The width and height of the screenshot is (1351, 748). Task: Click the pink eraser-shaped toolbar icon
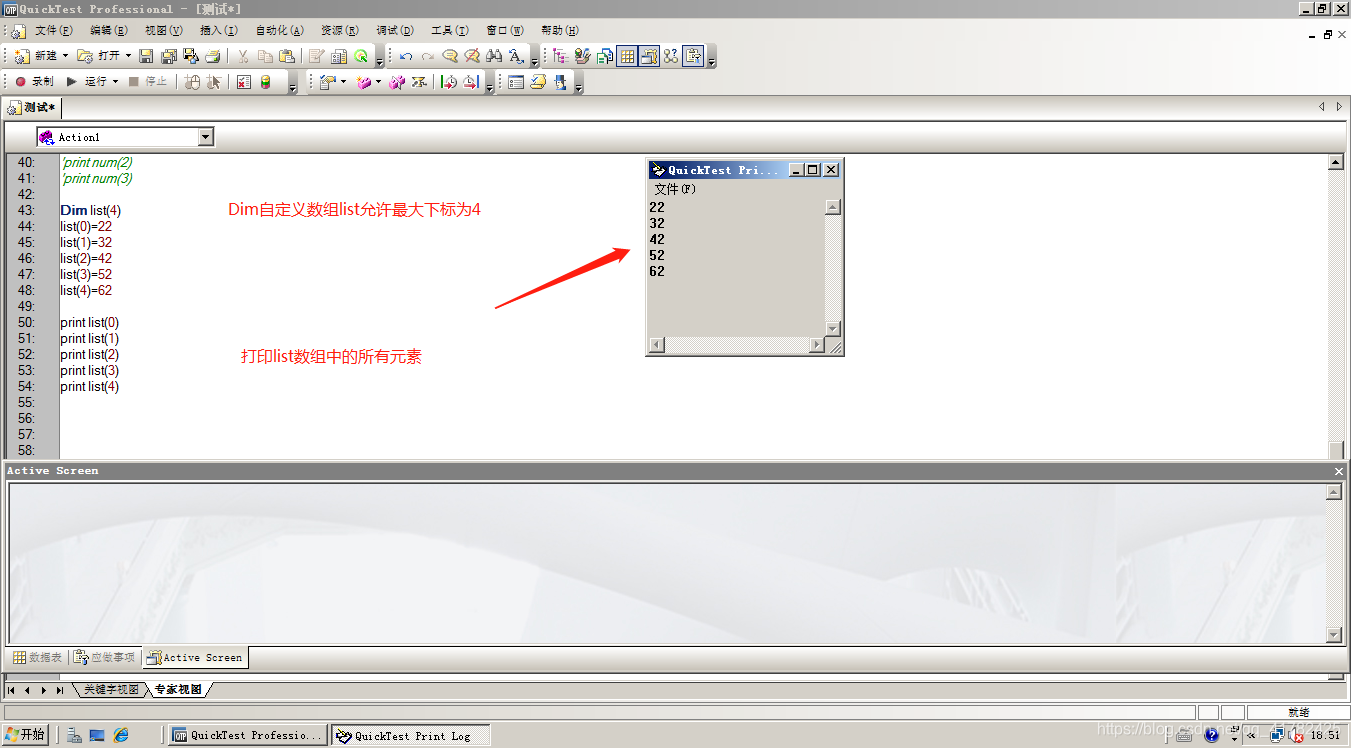point(364,82)
